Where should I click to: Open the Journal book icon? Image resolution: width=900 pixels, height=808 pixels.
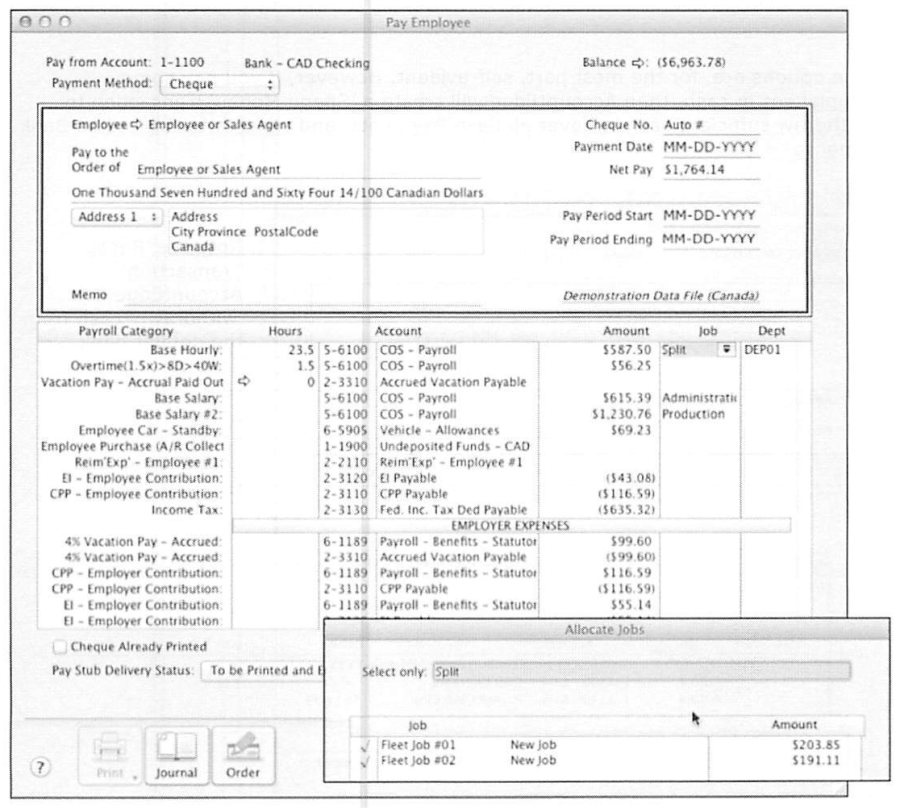point(176,755)
